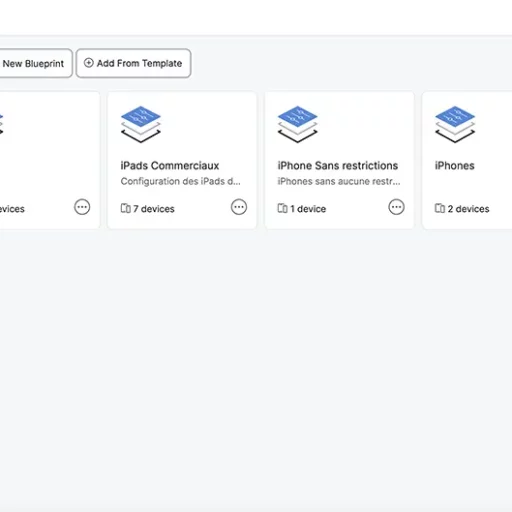Open the ellipsis menu on the leftmost card
Viewport: 512px width, 512px height.
(x=82, y=207)
